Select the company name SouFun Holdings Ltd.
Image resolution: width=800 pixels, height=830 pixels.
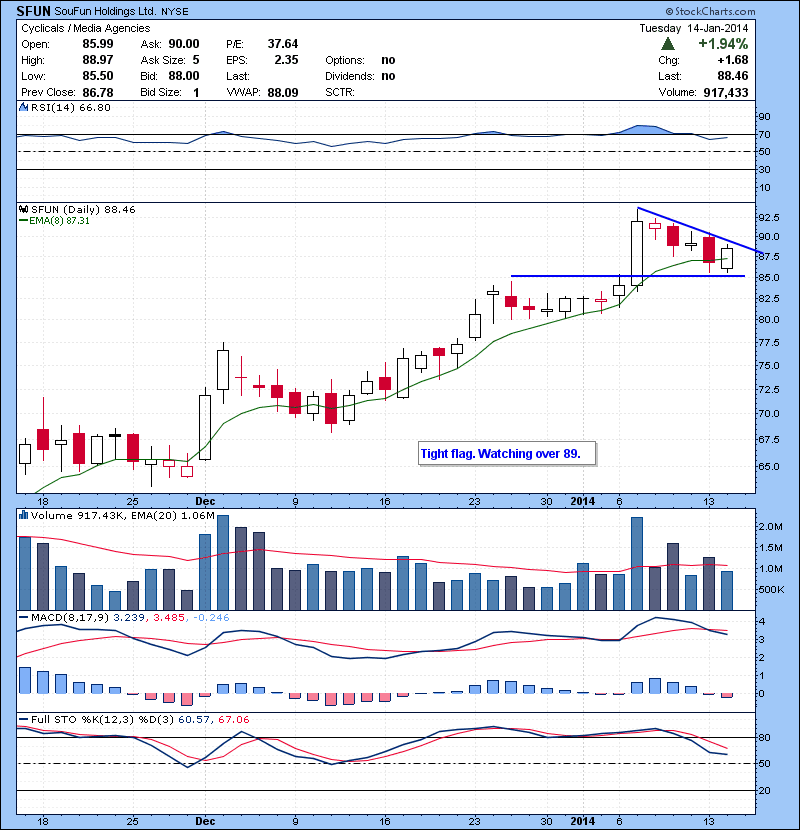105,11
